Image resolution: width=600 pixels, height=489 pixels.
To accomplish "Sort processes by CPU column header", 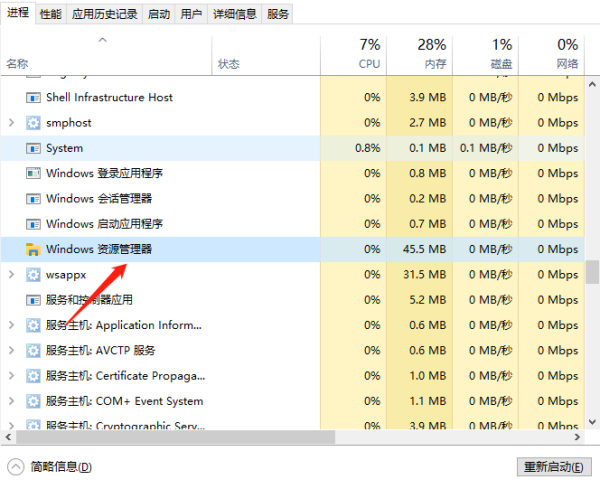I will (x=355, y=54).
